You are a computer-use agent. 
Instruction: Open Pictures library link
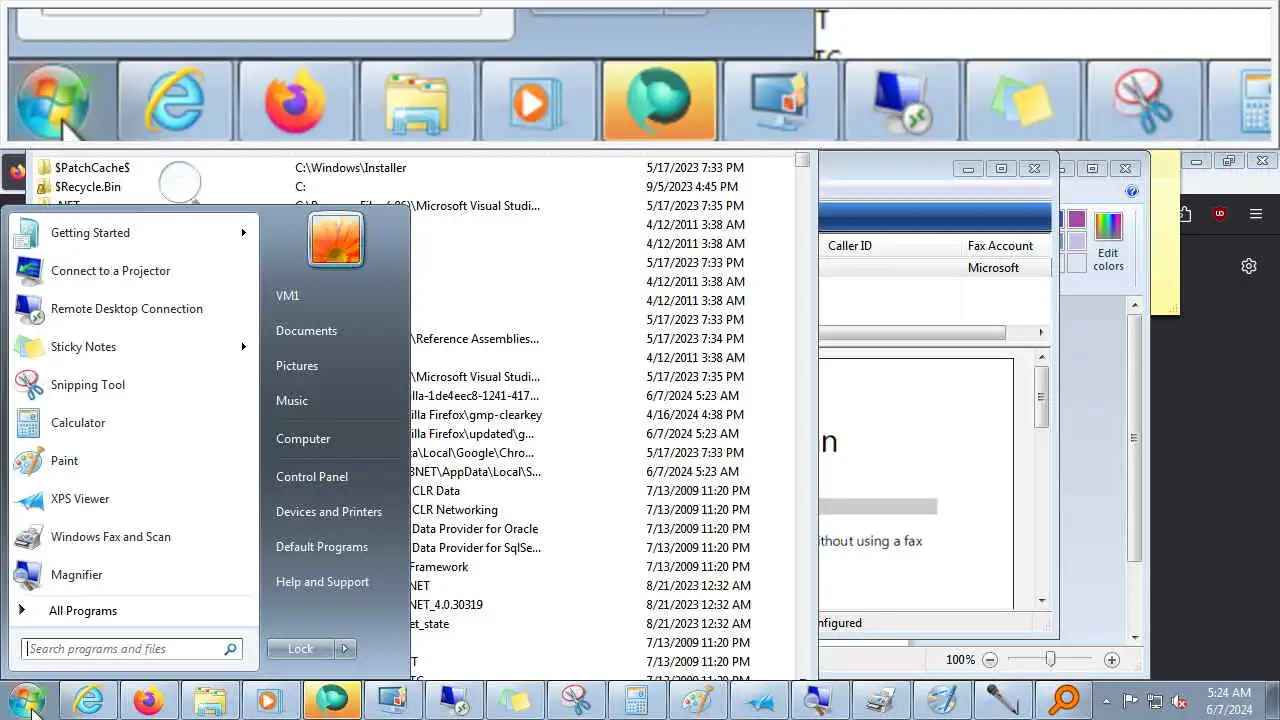point(297,366)
